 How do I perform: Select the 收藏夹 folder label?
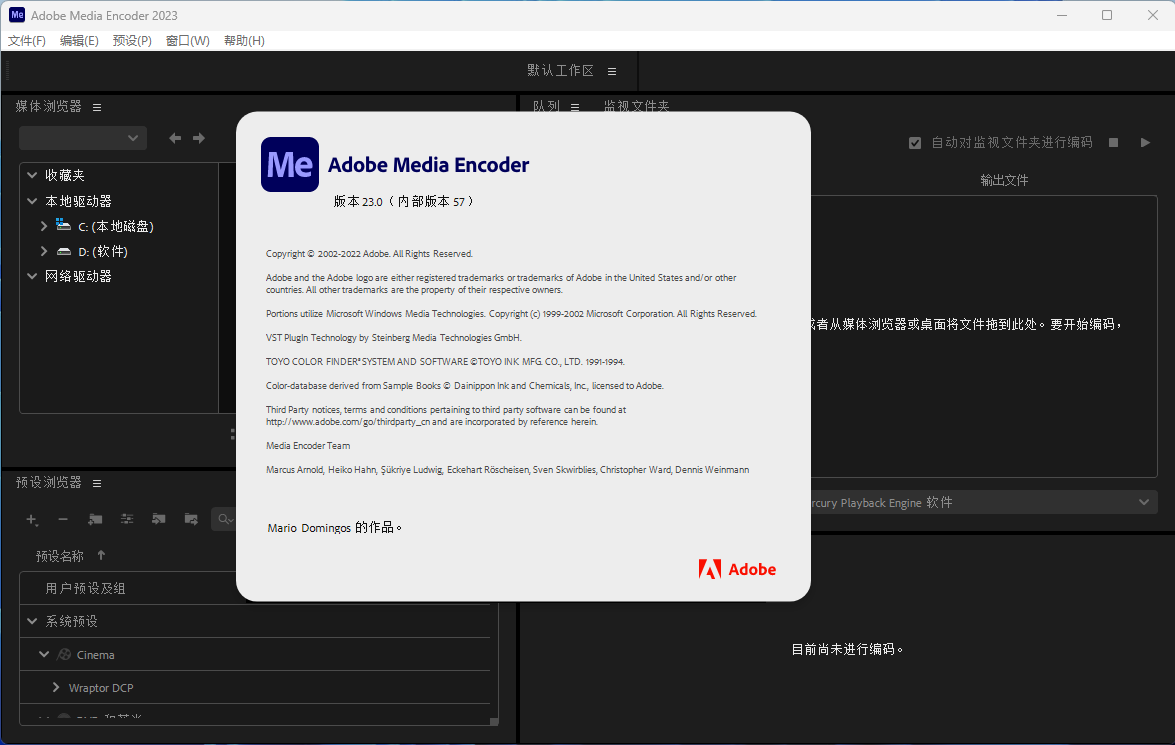pos(64,175)
